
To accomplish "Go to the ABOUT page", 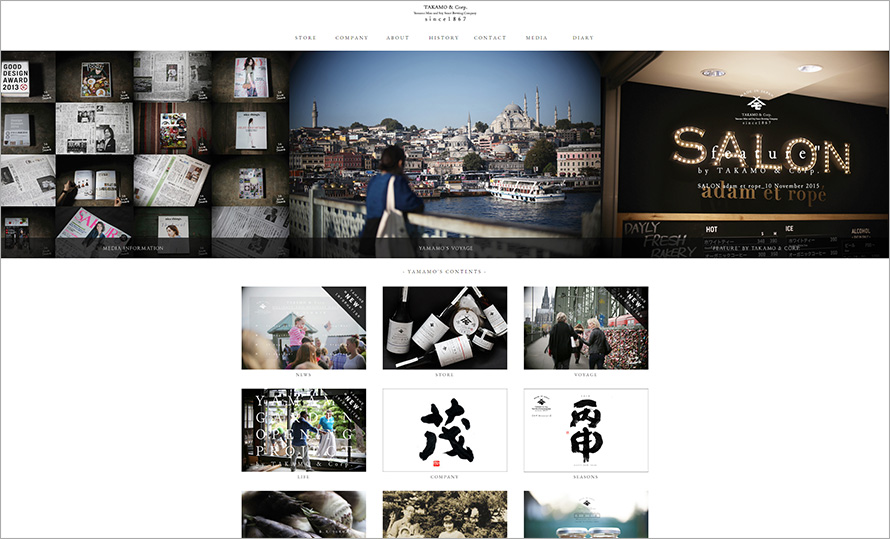I will pyautogui.click(x=397, y=38).
